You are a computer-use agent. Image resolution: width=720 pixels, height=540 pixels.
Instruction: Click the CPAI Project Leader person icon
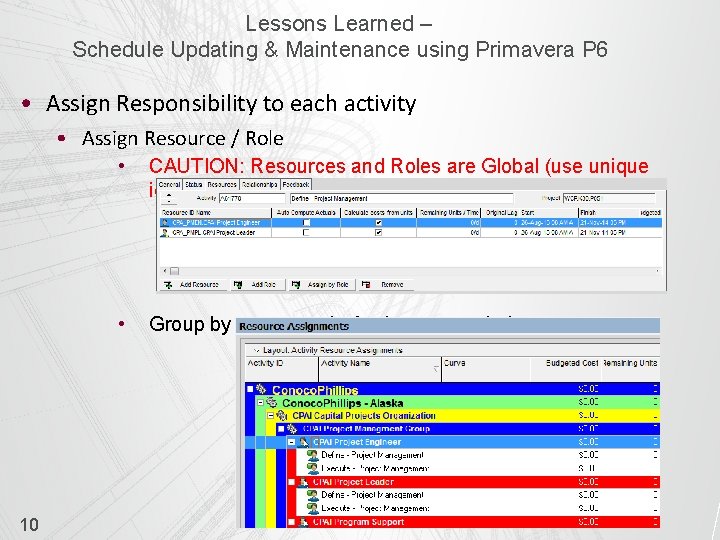303,482
